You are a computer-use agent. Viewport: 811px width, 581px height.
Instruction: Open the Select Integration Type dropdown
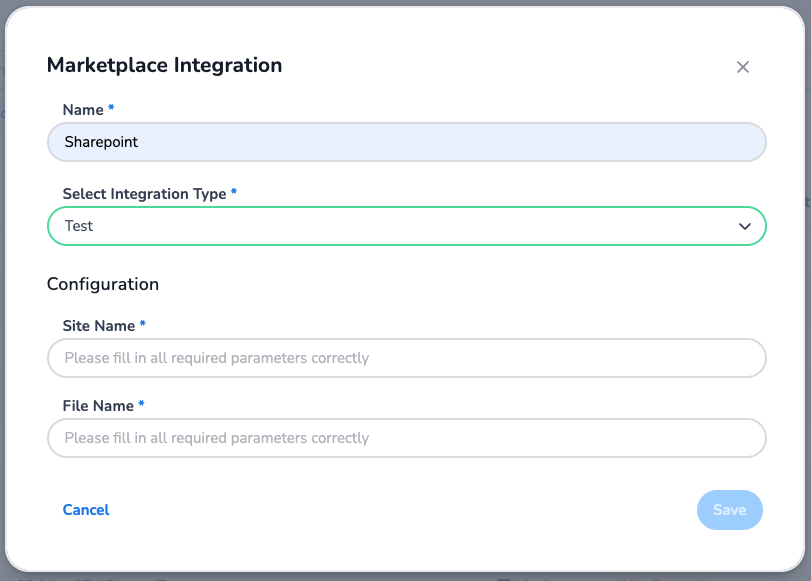click(406, 226)
